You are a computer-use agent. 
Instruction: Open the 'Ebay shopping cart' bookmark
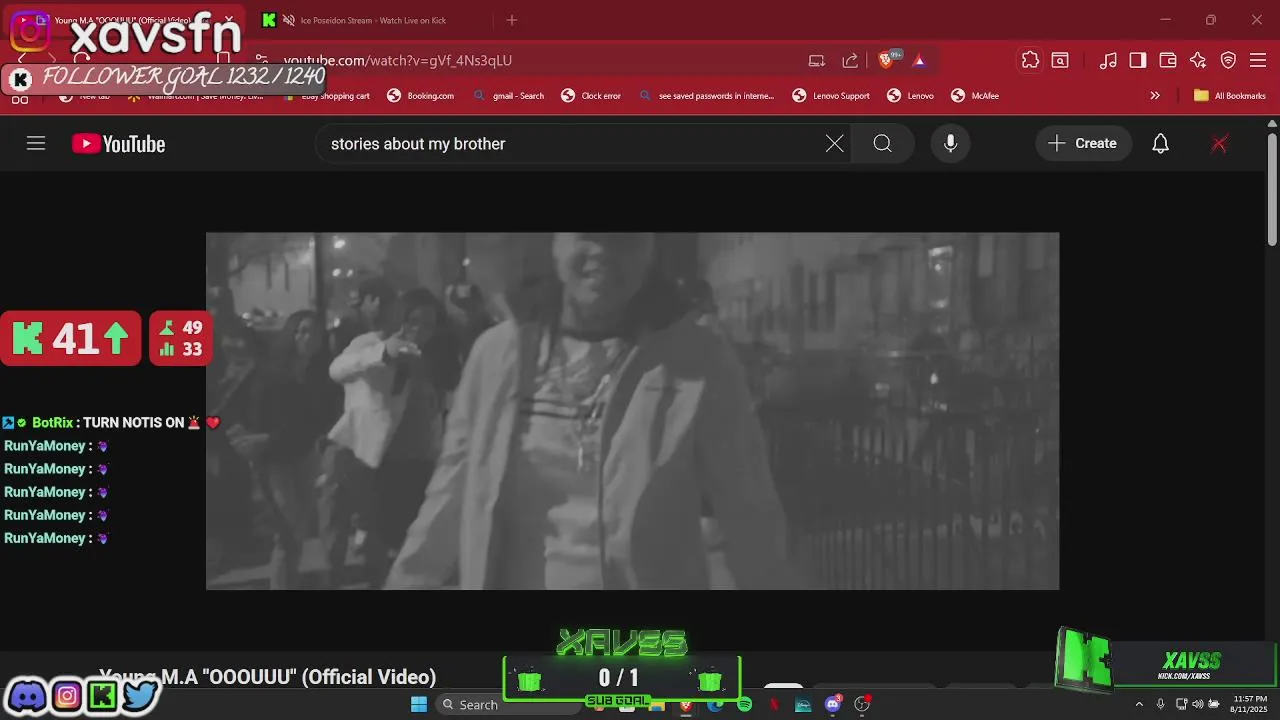326,96
